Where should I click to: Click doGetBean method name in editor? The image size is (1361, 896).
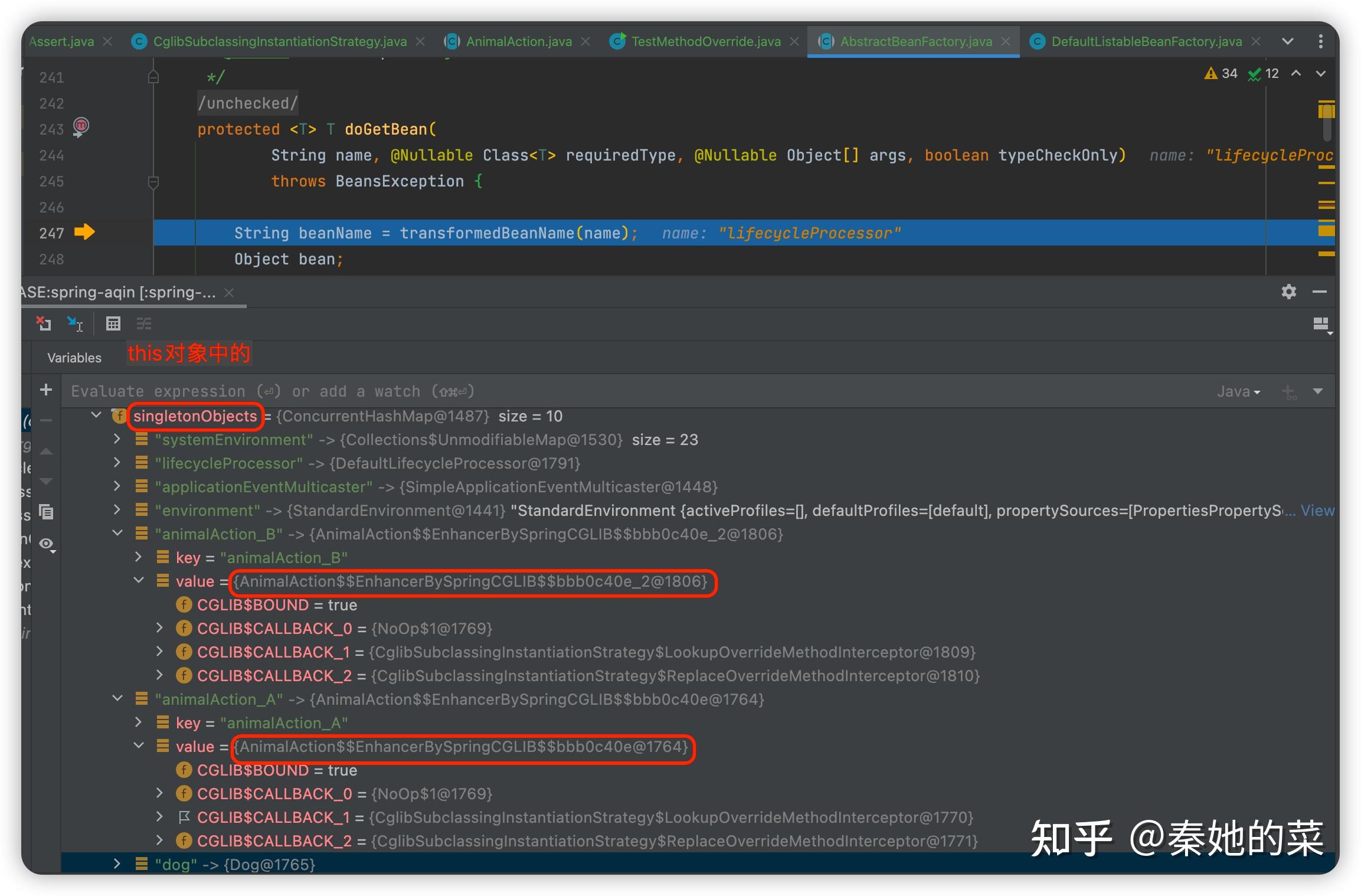385,129
